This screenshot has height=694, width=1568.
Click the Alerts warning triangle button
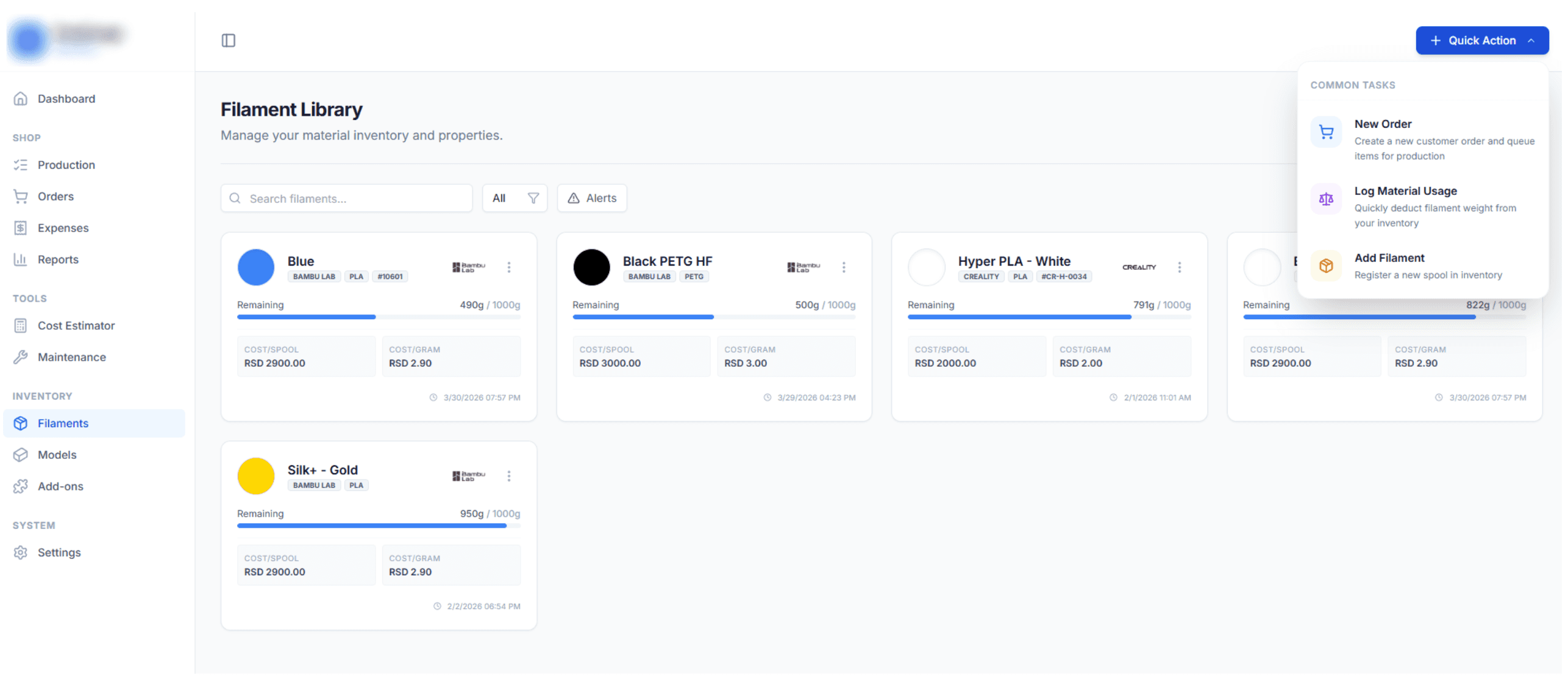pyautogui.click(x=591, y=198)
